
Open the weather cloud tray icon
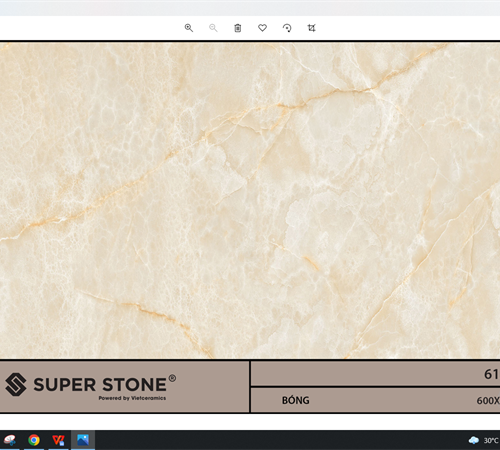[474, 440]
